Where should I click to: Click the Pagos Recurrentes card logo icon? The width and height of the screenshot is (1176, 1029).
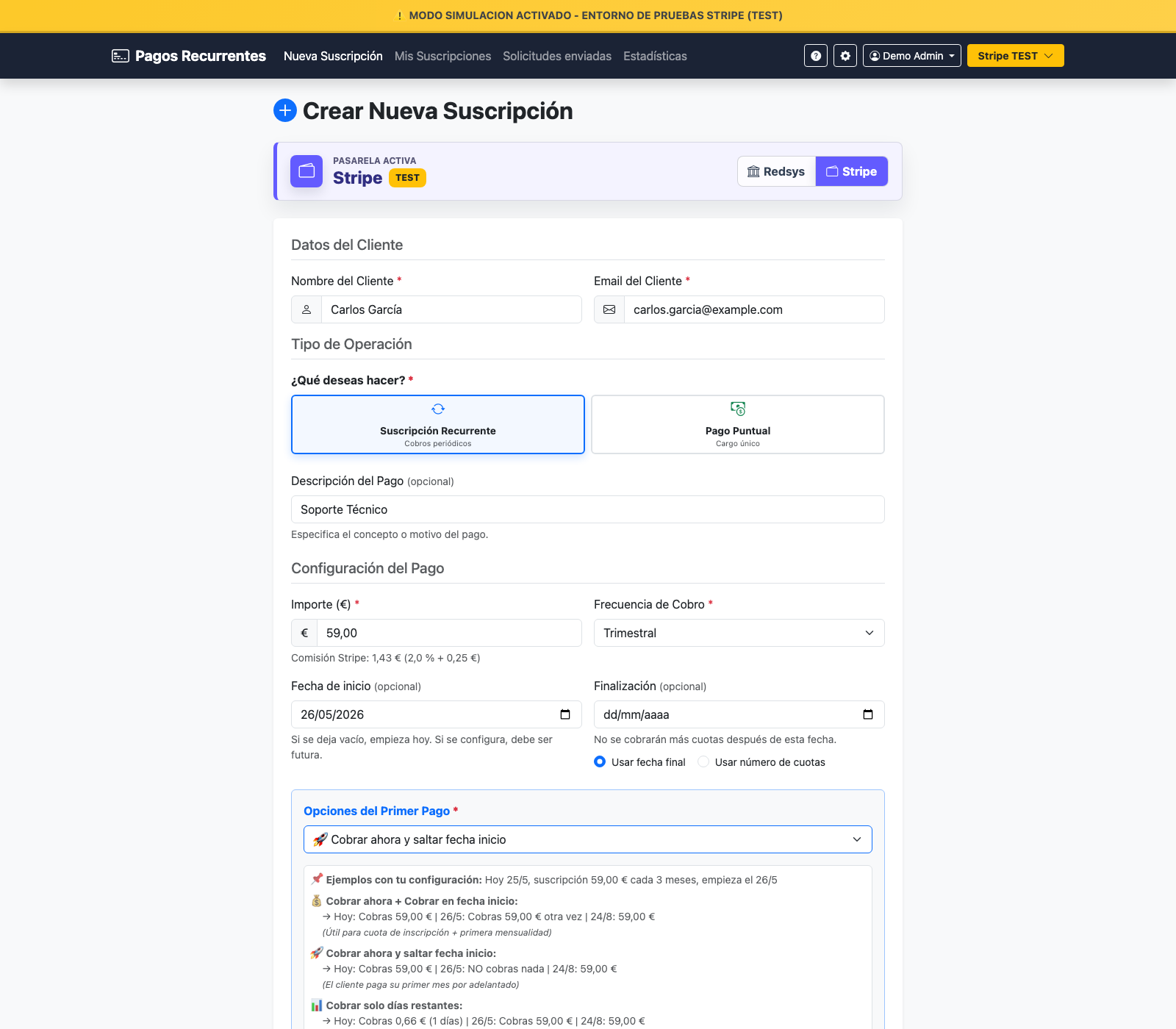(121, 56)
